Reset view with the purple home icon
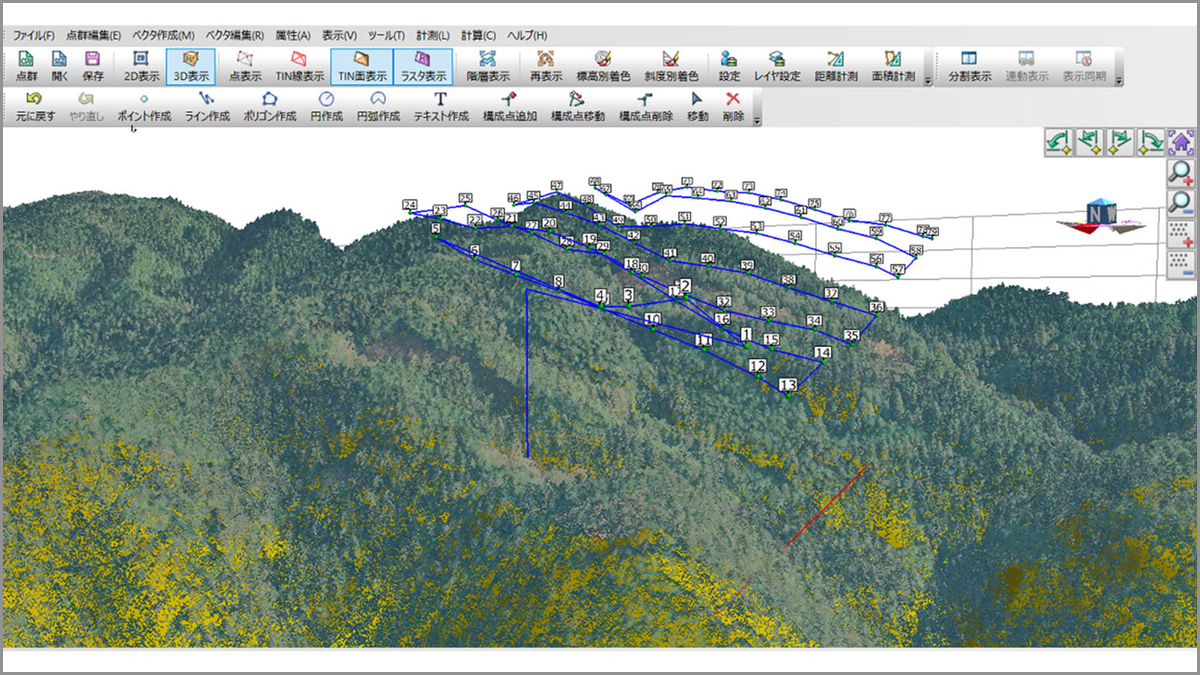The height and width of the screenshot is (675, 1200). (x=1181, y=141)
